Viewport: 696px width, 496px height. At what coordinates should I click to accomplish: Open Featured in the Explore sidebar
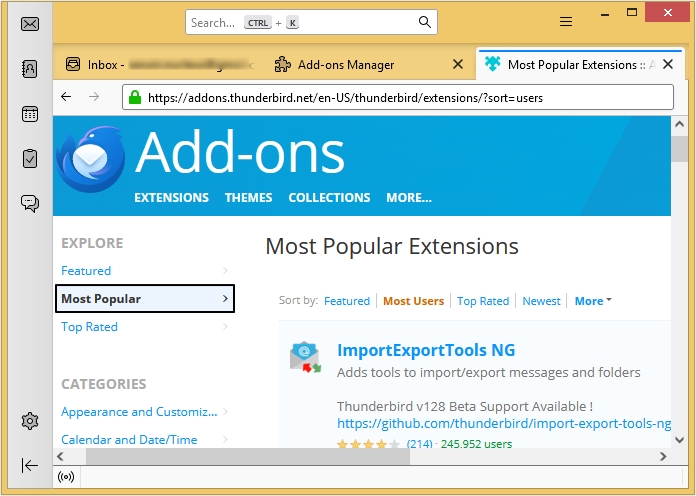click(x=86, y=271)
